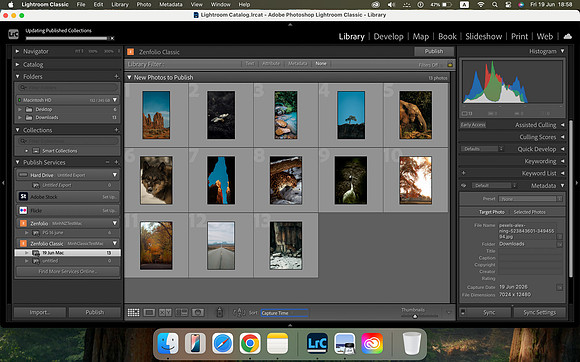
Task: Enable the Metadata library filter
Action: pyautogui.click(x=298, y=64)
